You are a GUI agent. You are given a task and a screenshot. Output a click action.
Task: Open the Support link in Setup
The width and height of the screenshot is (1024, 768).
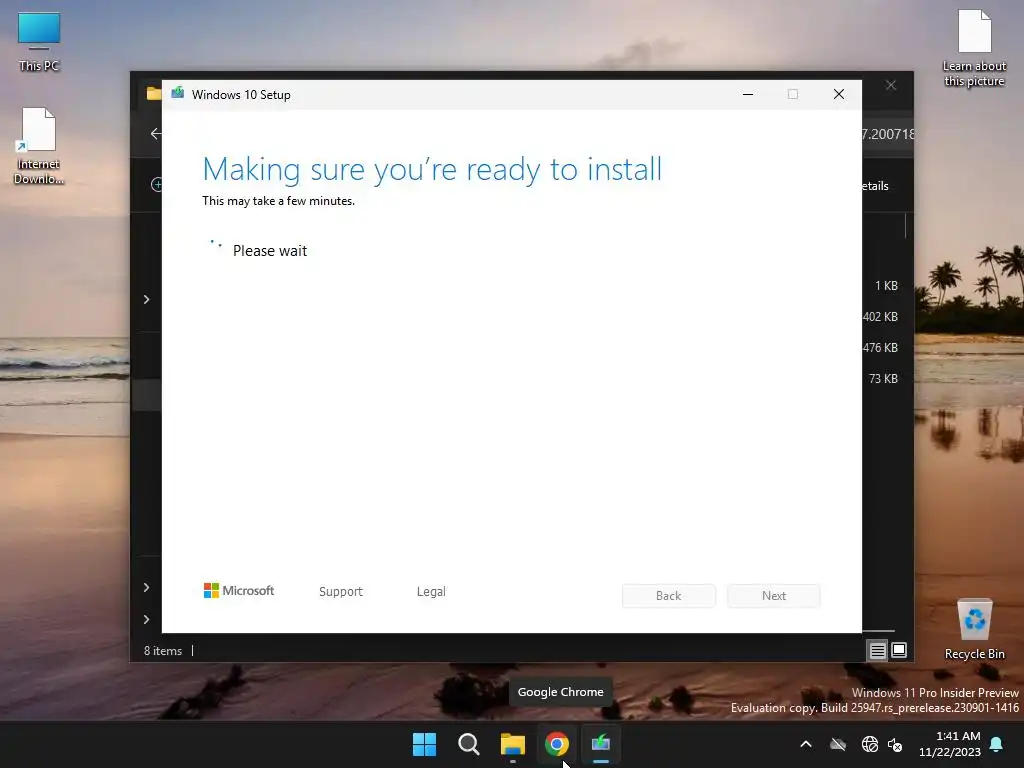coord(341,592)
